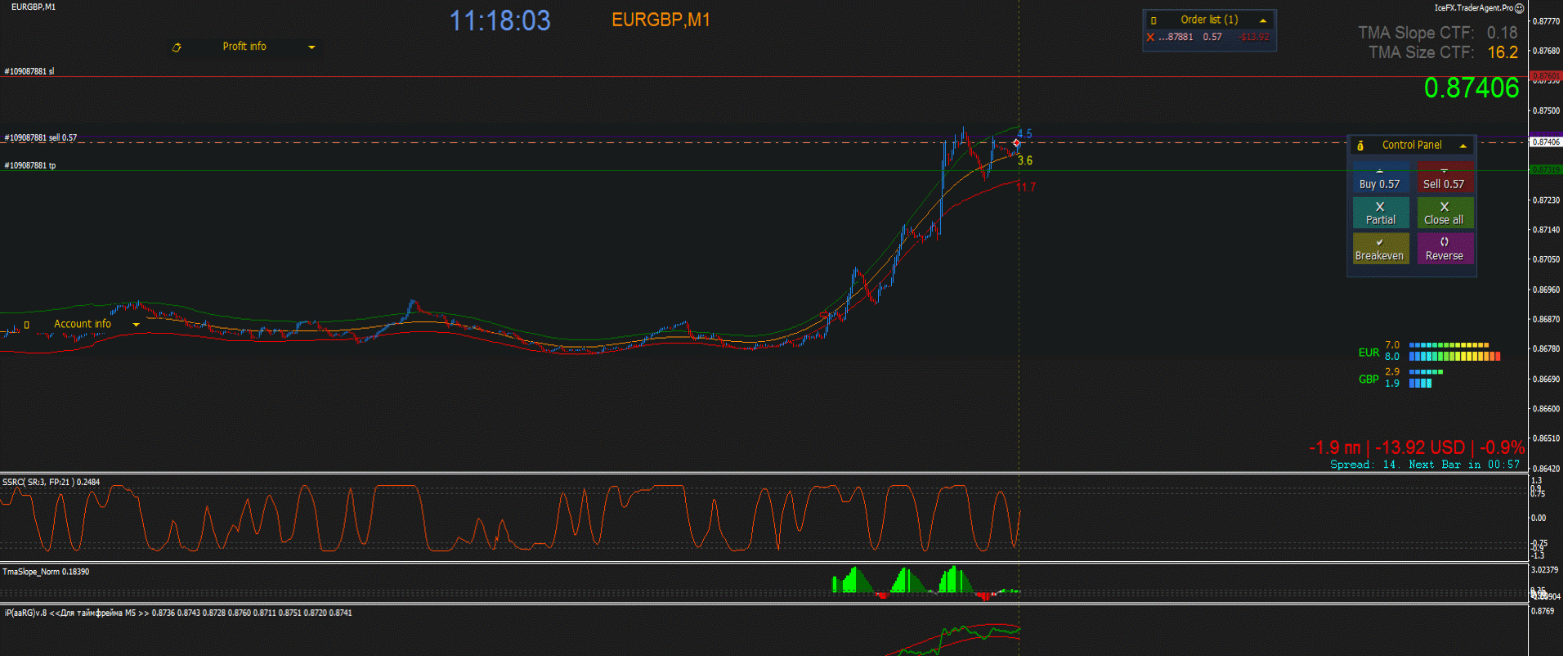Click the iP(aaRG)v.8 indicator label

(x=178, y=613)
